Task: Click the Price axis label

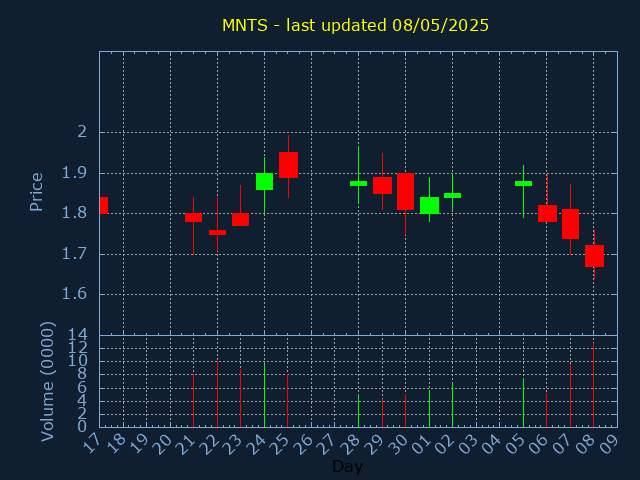Action: [36, 192]
